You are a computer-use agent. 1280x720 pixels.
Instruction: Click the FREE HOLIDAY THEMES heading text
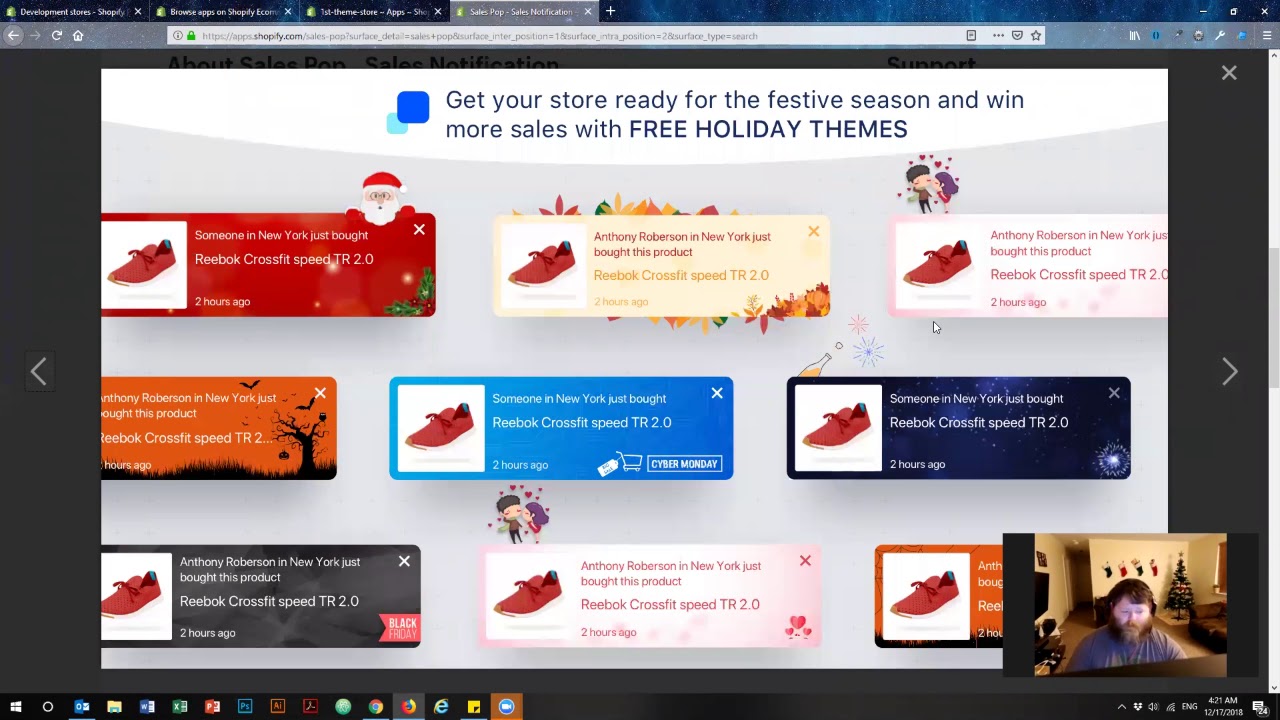click(768, 129)
